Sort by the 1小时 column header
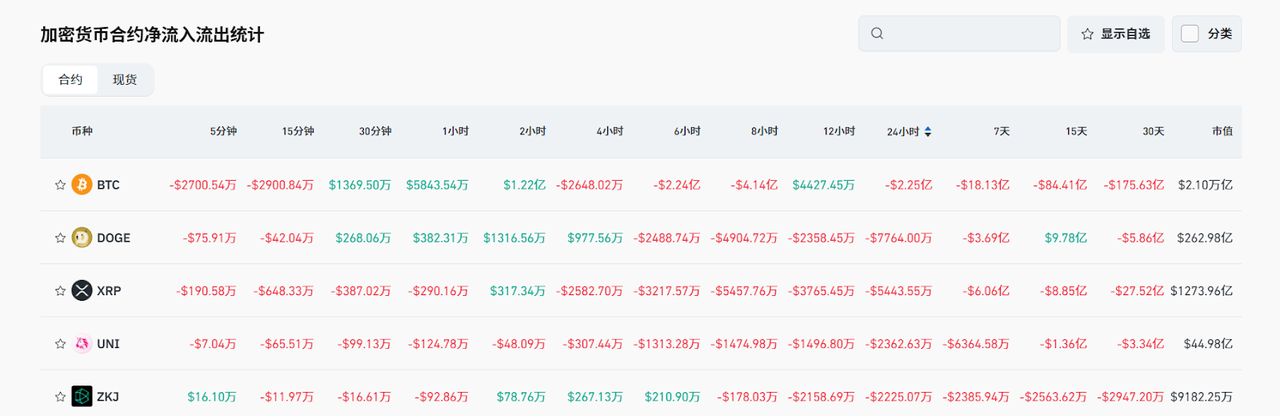 coord(457,132)
